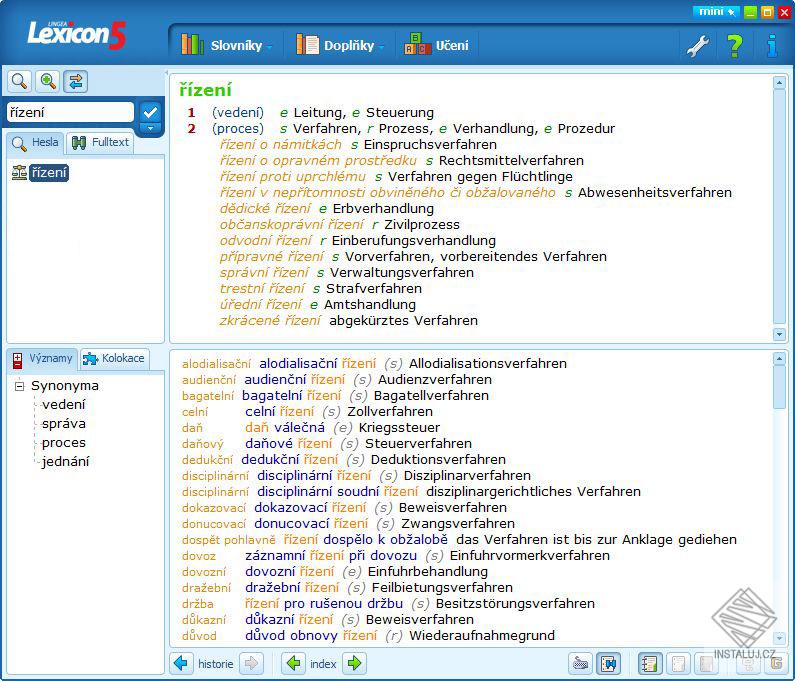Click the printer icon in bottom toolbar
795x681 pixels.
[747, 663]
